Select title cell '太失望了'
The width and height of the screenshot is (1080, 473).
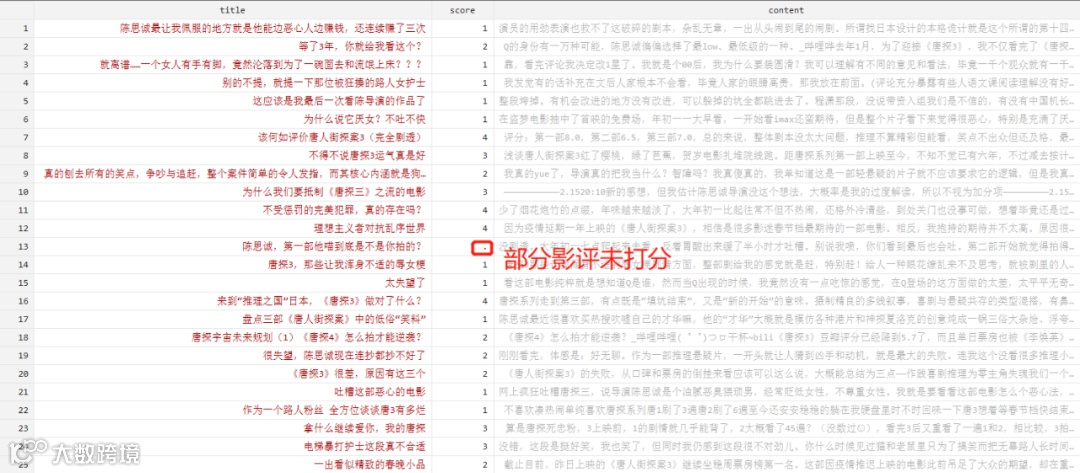pos(405,282)
